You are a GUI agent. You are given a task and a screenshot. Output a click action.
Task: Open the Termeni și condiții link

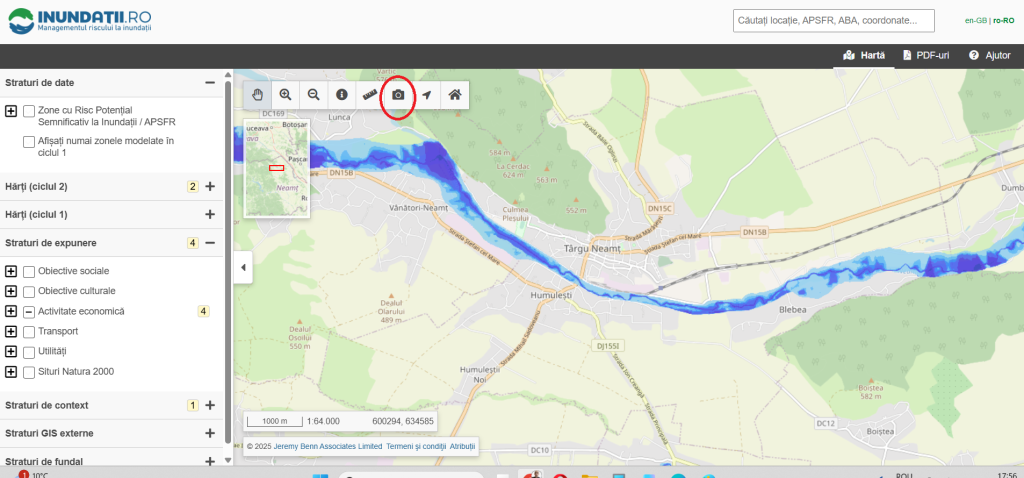tap(415, 446)
